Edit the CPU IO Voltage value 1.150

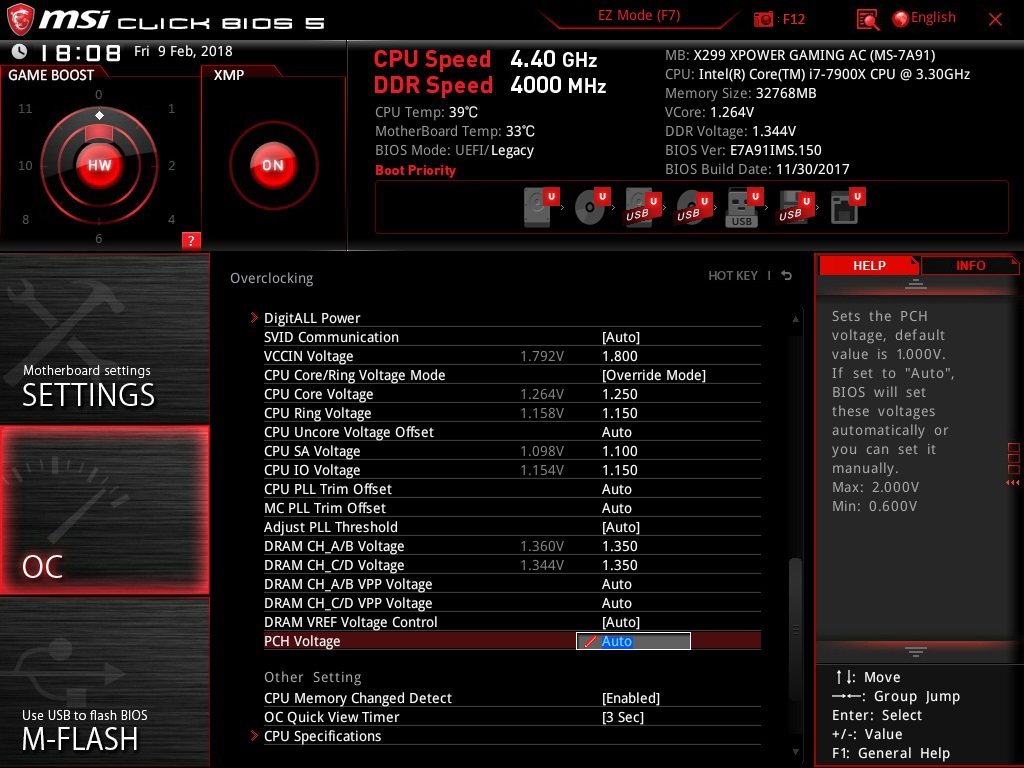point(620,470)
